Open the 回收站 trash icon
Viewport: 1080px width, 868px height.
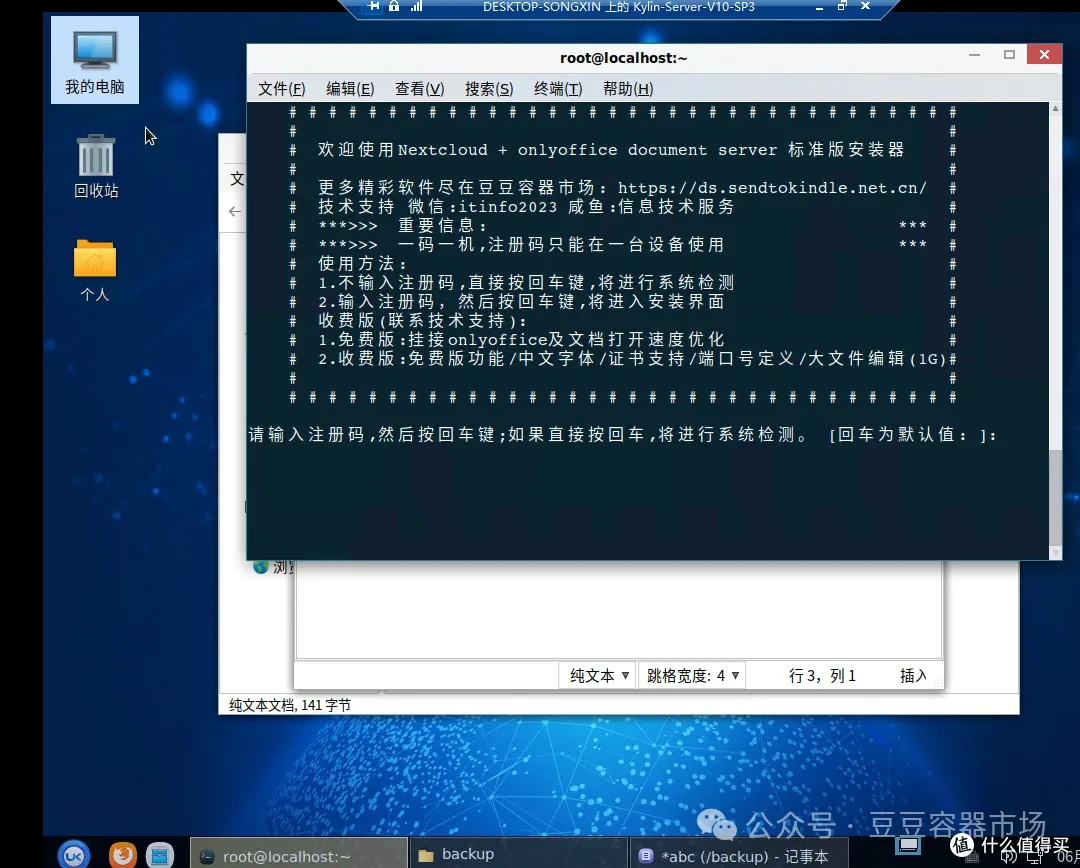point(96,166)
